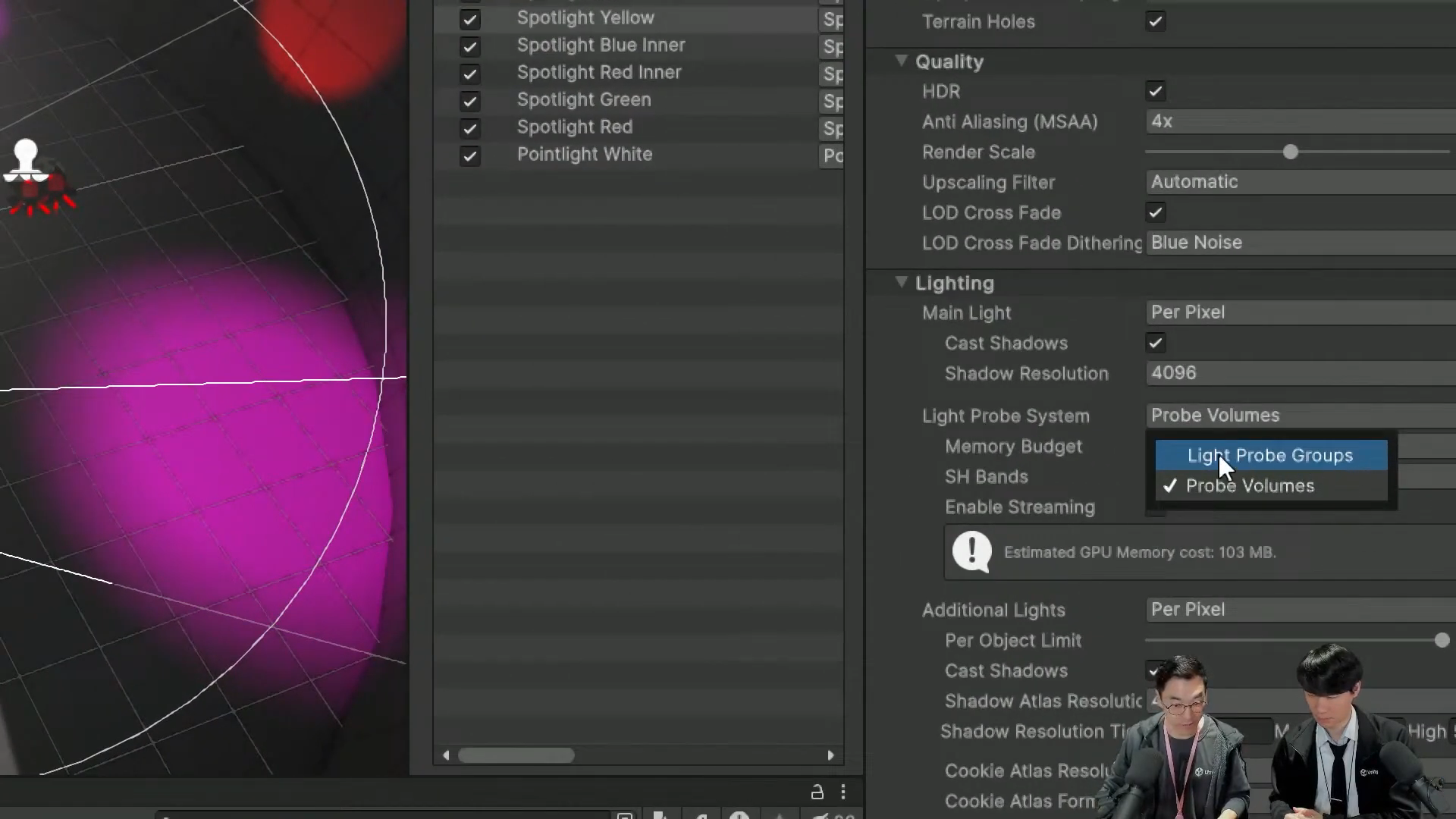Viewport: 1456px width, 819px height.
Task: Collapse the Lighting section triangle
Action: [x=901, y=282]
